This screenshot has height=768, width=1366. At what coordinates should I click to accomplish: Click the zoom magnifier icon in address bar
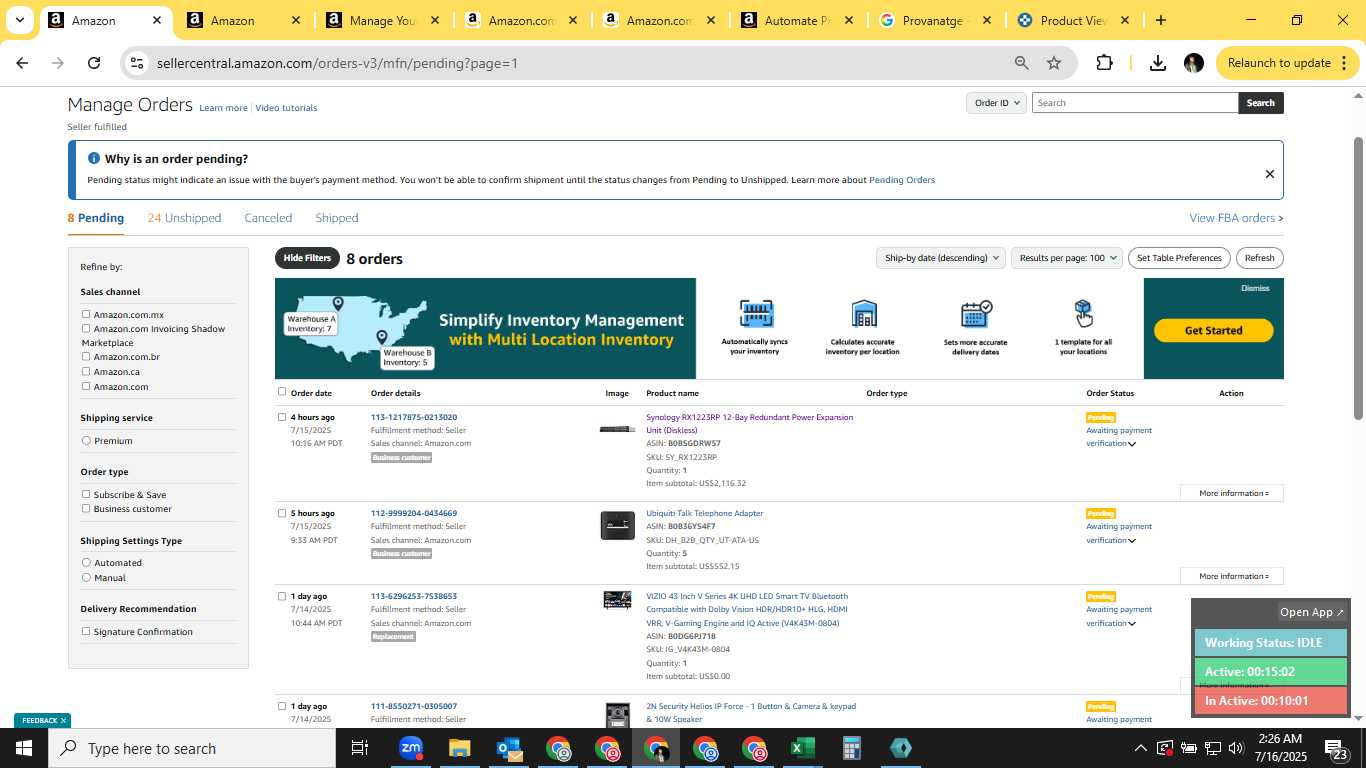[1021, 63]
